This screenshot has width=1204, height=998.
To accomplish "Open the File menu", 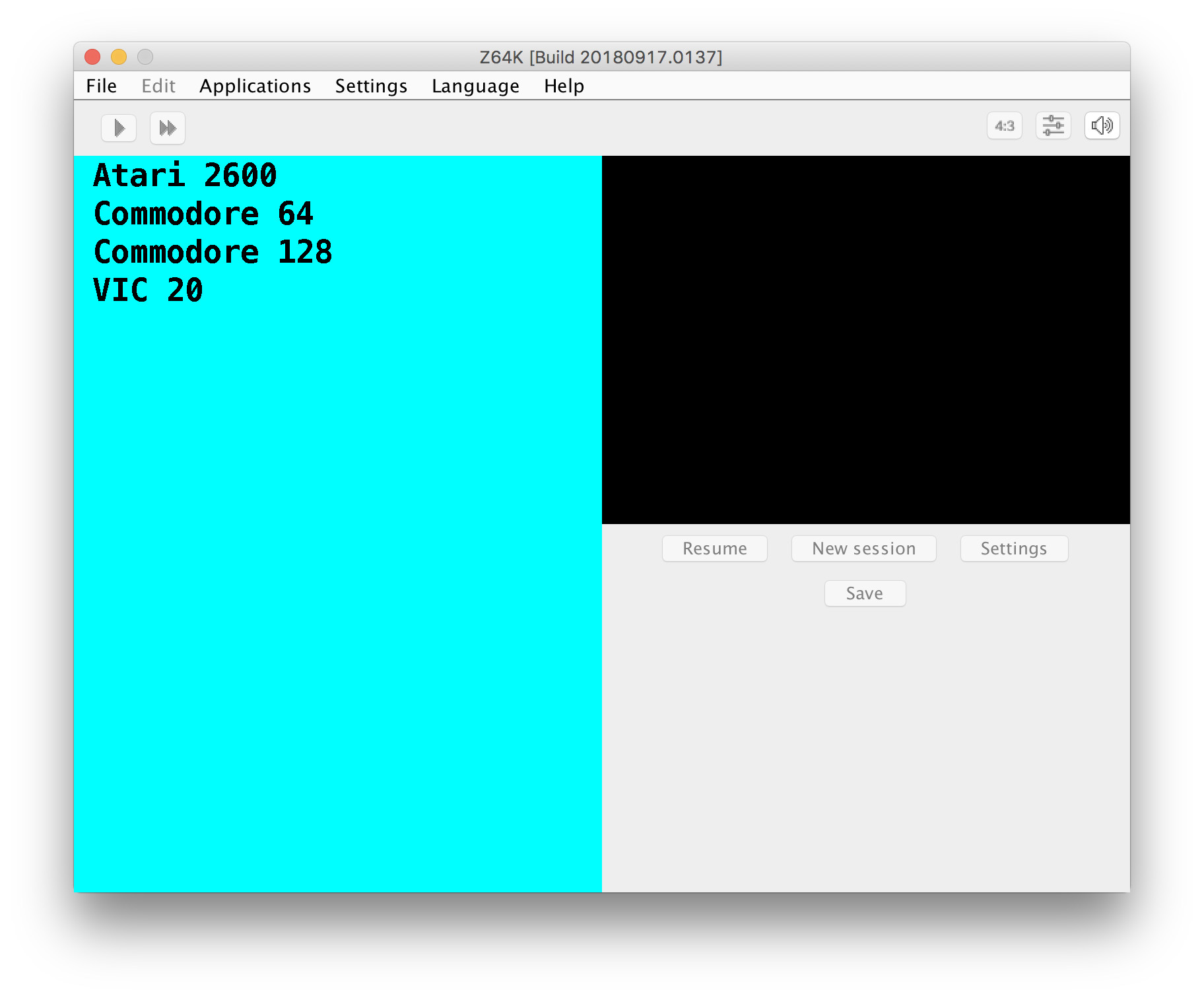I will click(x=102, y=86).
